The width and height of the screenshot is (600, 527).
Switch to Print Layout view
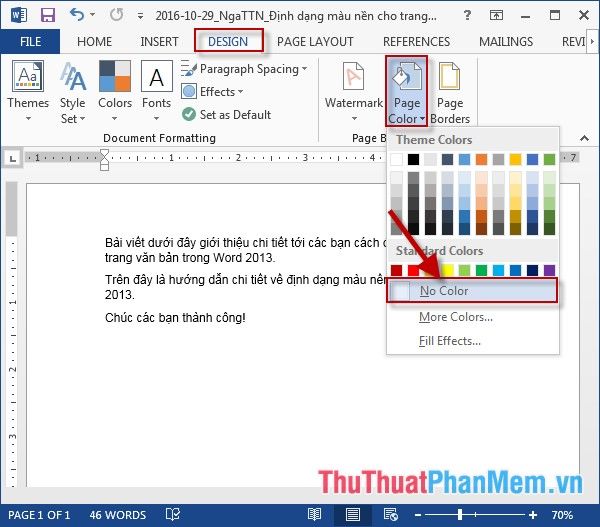(x=352, y=515)
